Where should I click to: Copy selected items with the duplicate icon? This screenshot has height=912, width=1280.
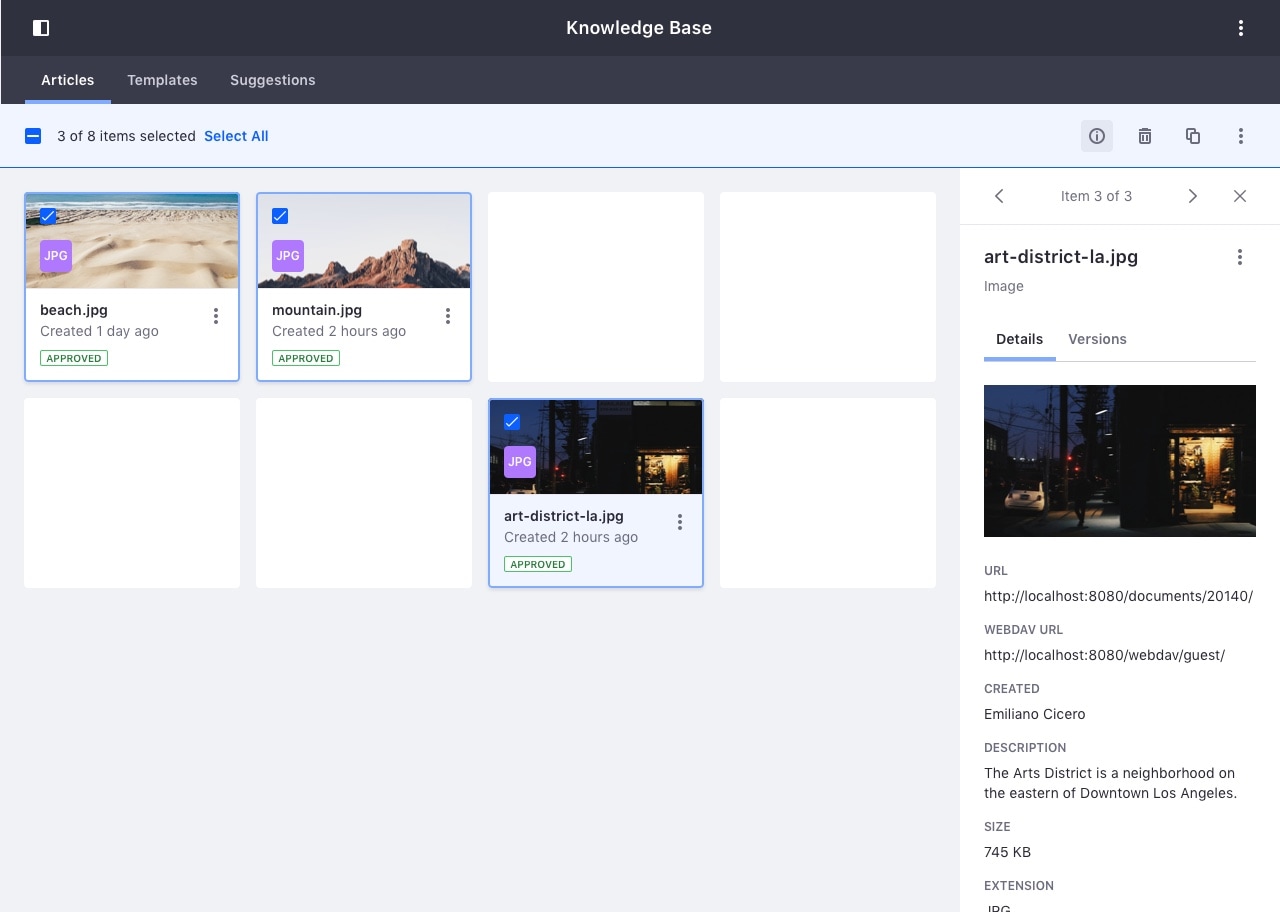(x=1192, y=136)
